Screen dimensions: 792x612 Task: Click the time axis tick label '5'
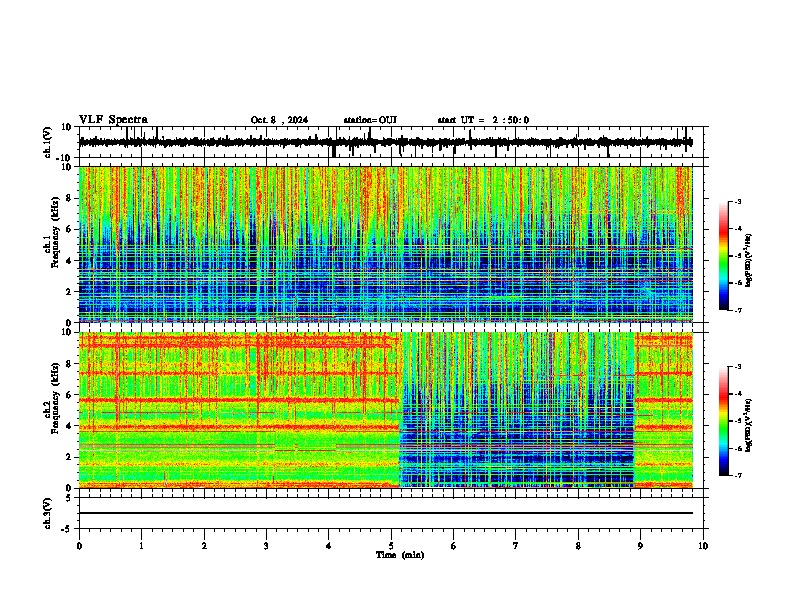pos(391,546)
